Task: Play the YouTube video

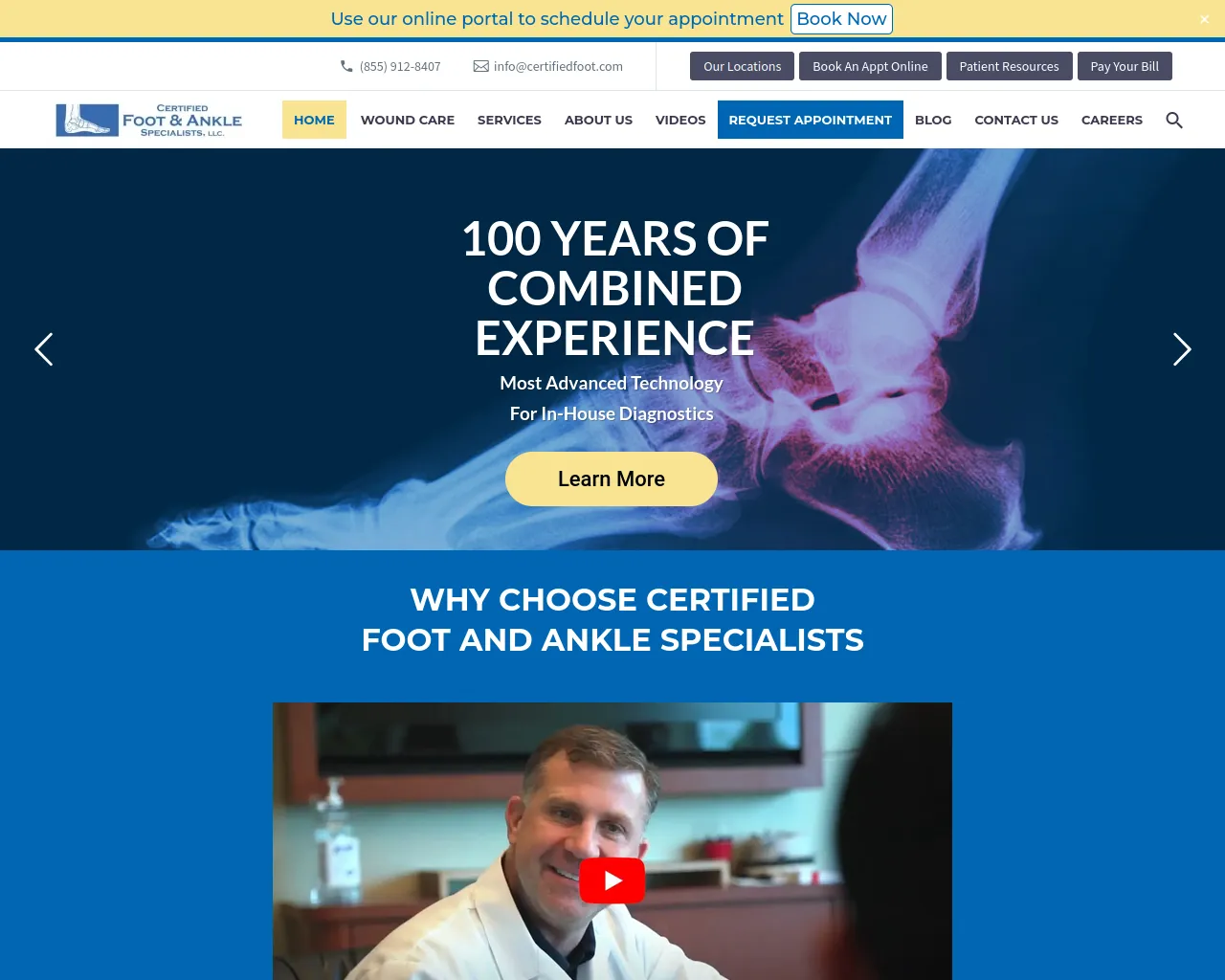Action: click(612, 880)
